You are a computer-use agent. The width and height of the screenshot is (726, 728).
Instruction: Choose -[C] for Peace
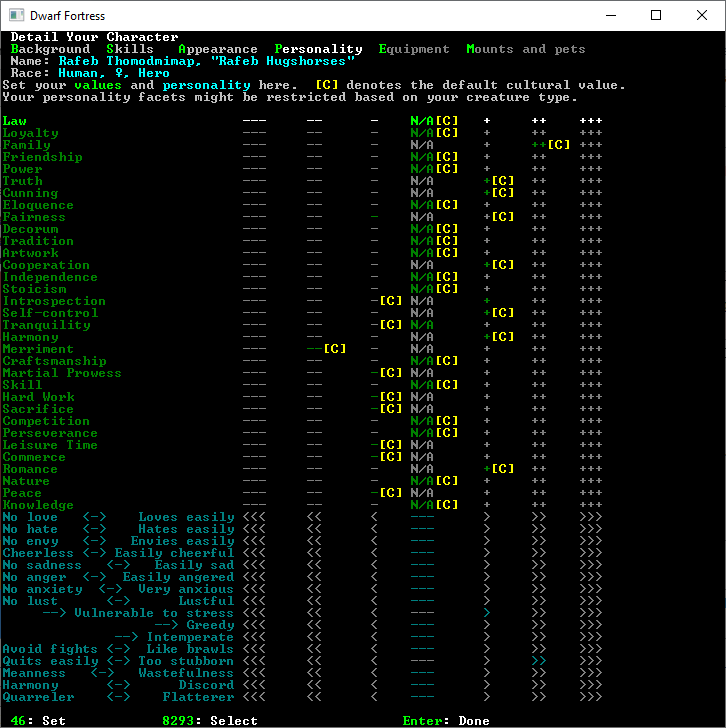(x=386, y=493)
